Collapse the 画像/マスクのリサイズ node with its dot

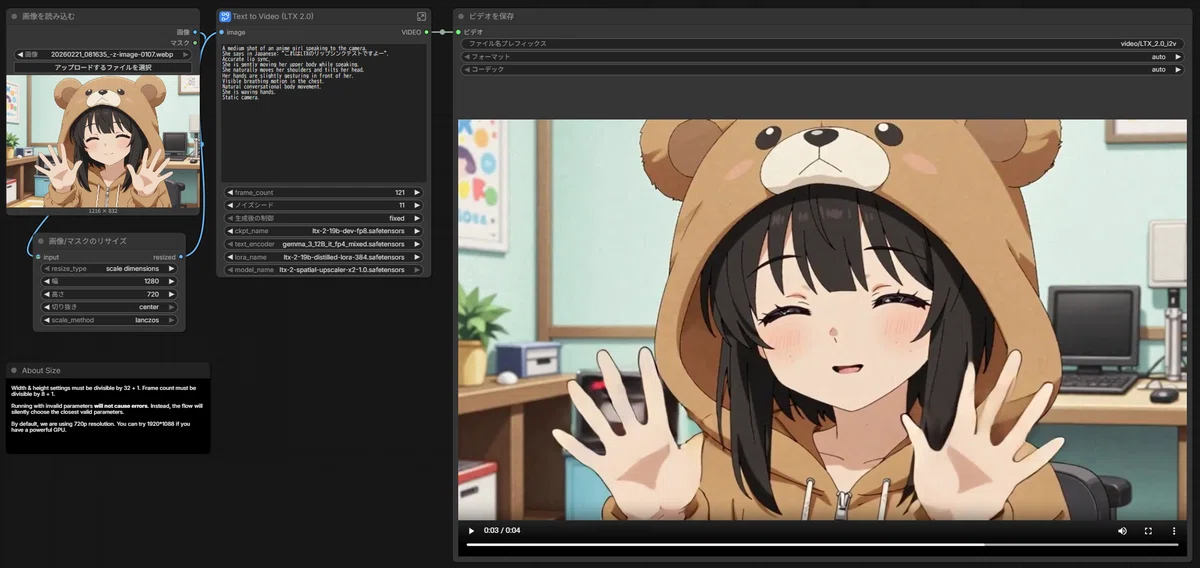click(41, 241)
